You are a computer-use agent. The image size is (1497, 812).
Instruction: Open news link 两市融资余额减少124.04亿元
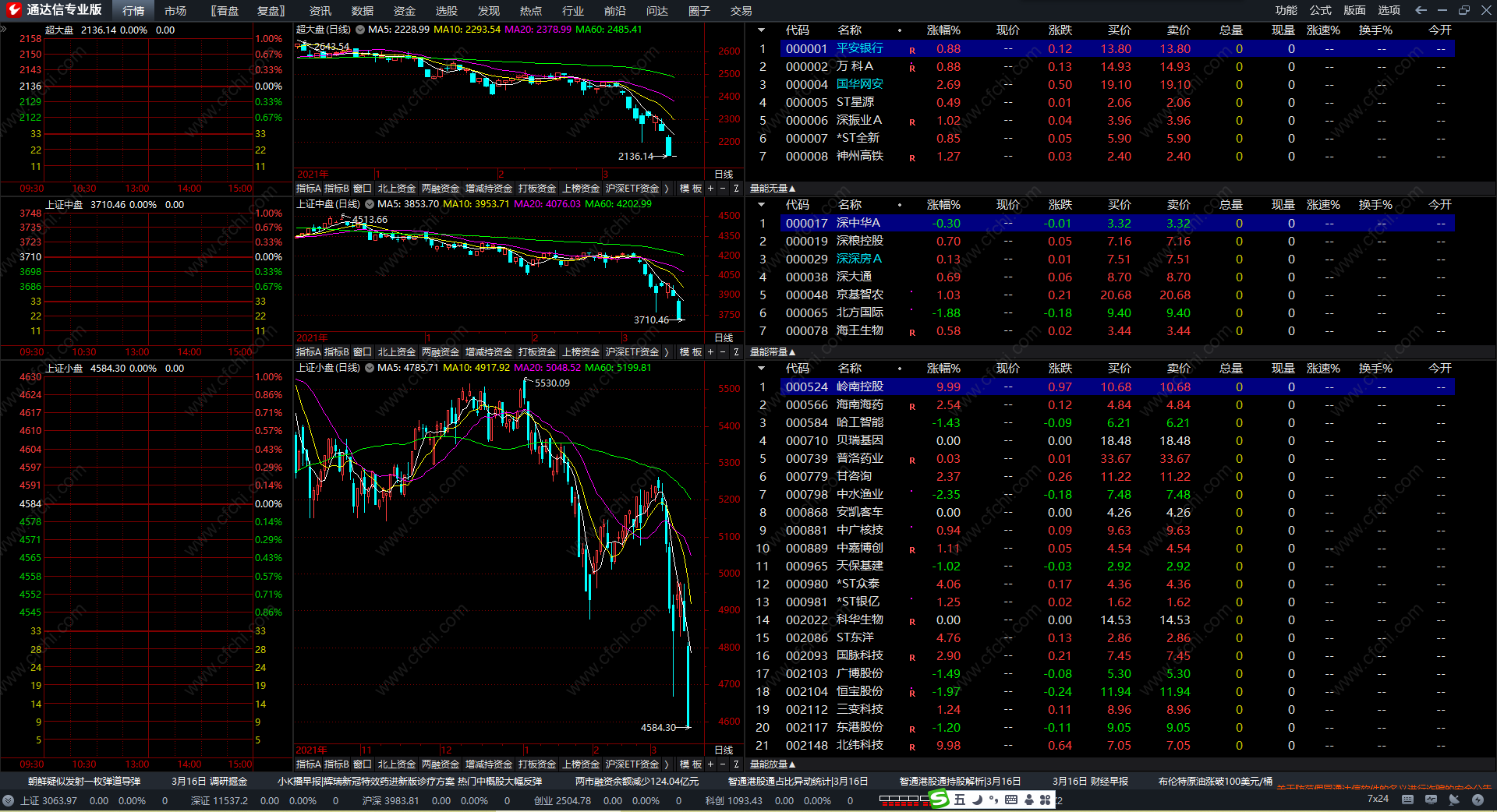[x=637, y=782]
